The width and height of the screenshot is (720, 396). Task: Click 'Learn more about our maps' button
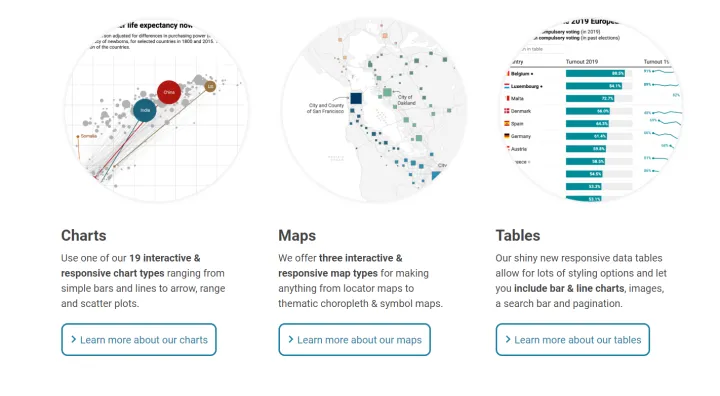354,339
